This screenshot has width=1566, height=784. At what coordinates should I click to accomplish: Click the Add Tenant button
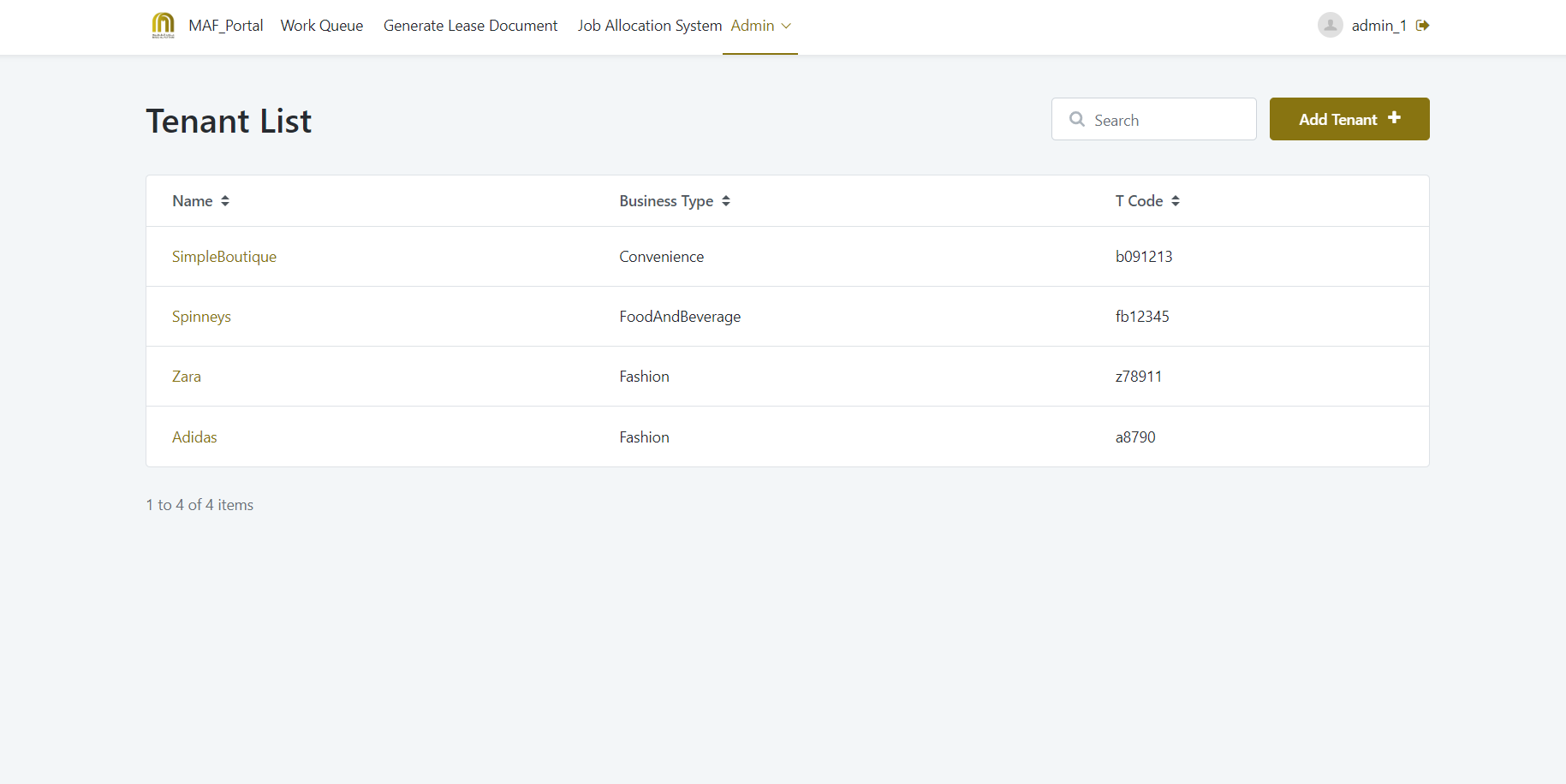click(x=1349, y=119)
